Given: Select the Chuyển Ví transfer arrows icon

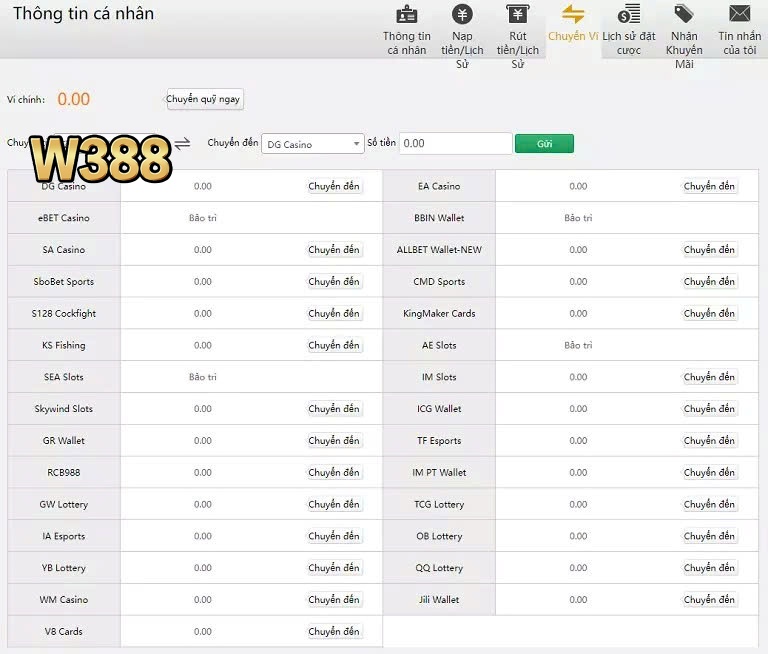Looking at the screenshot, I should 573,14.
